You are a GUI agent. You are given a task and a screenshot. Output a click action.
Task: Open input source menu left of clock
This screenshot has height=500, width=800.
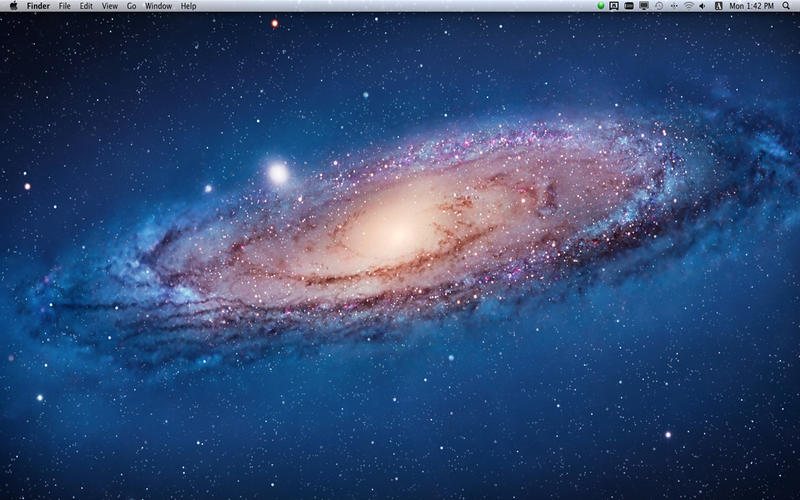pyautogui.click(x=718, y=6)
